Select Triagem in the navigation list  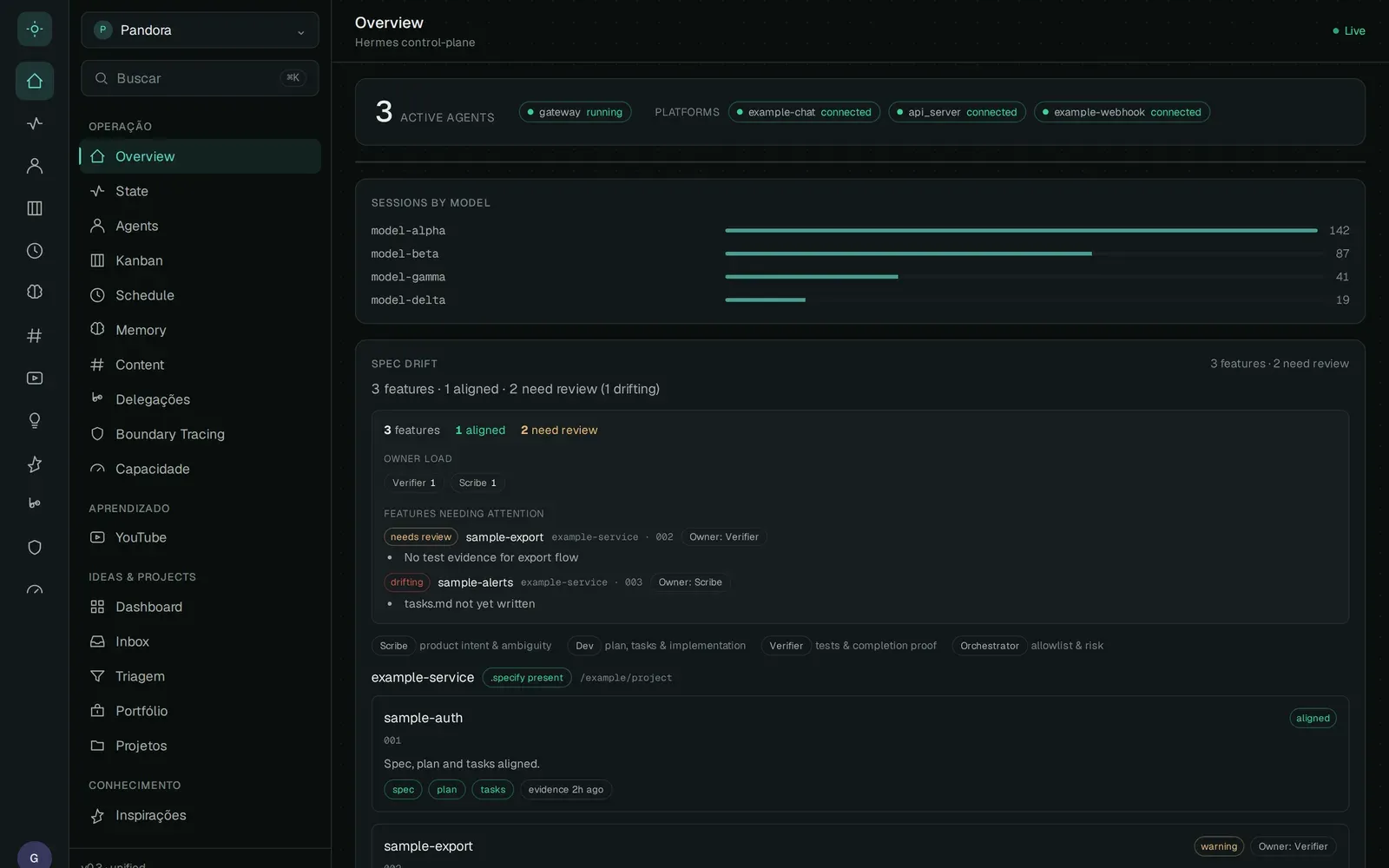click(201, 676)
